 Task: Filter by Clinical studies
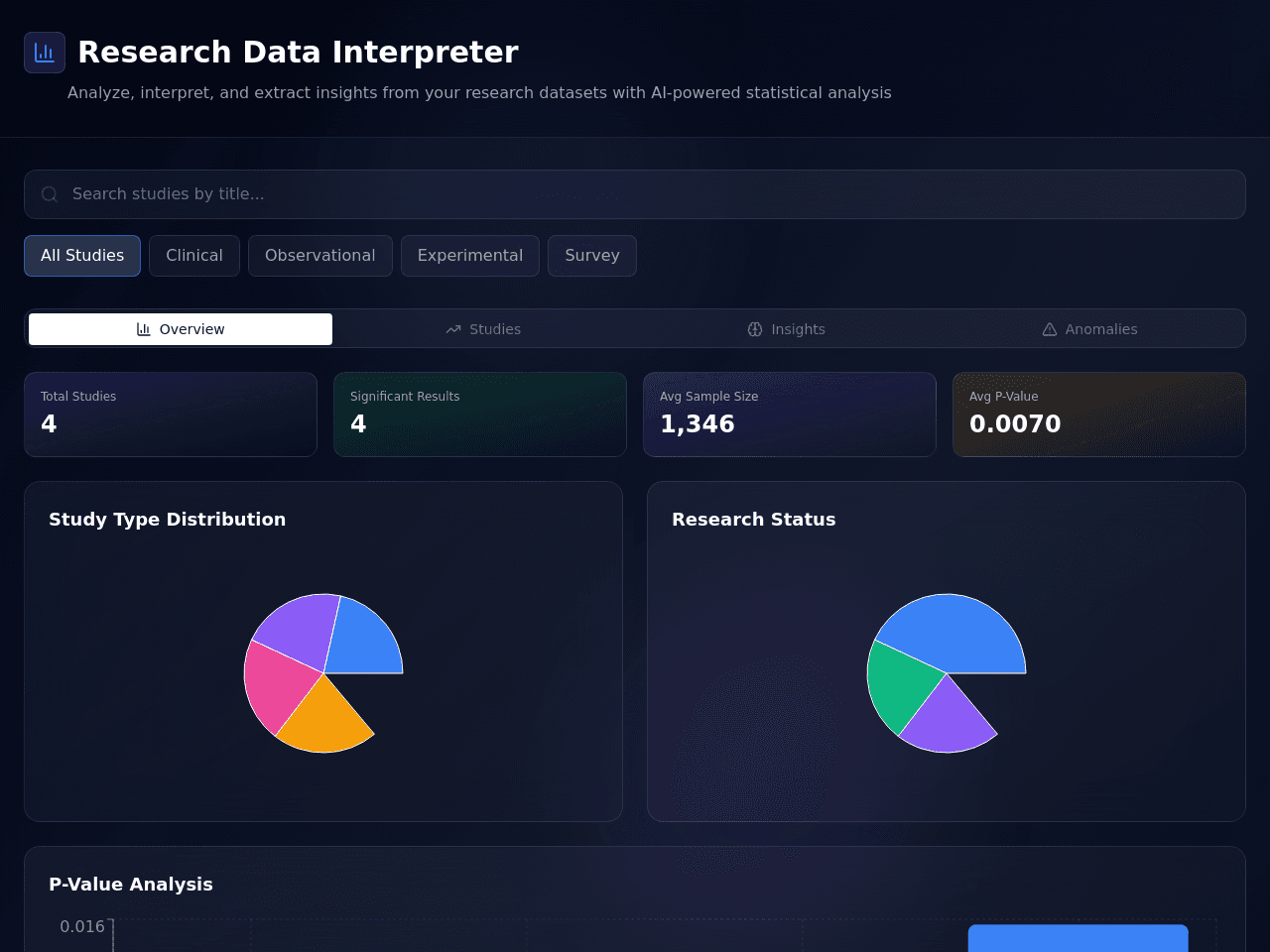point(194,256)
